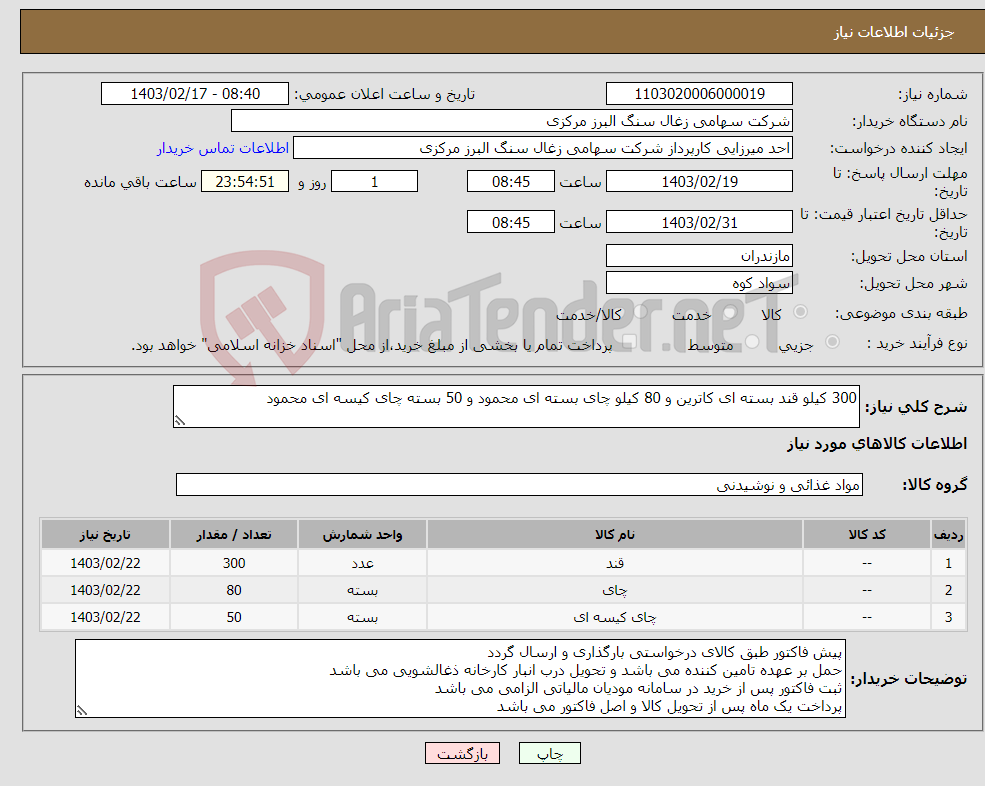Click the ایجاد کننده درخواست field
The image size is (985, 786).
point(543,148)
